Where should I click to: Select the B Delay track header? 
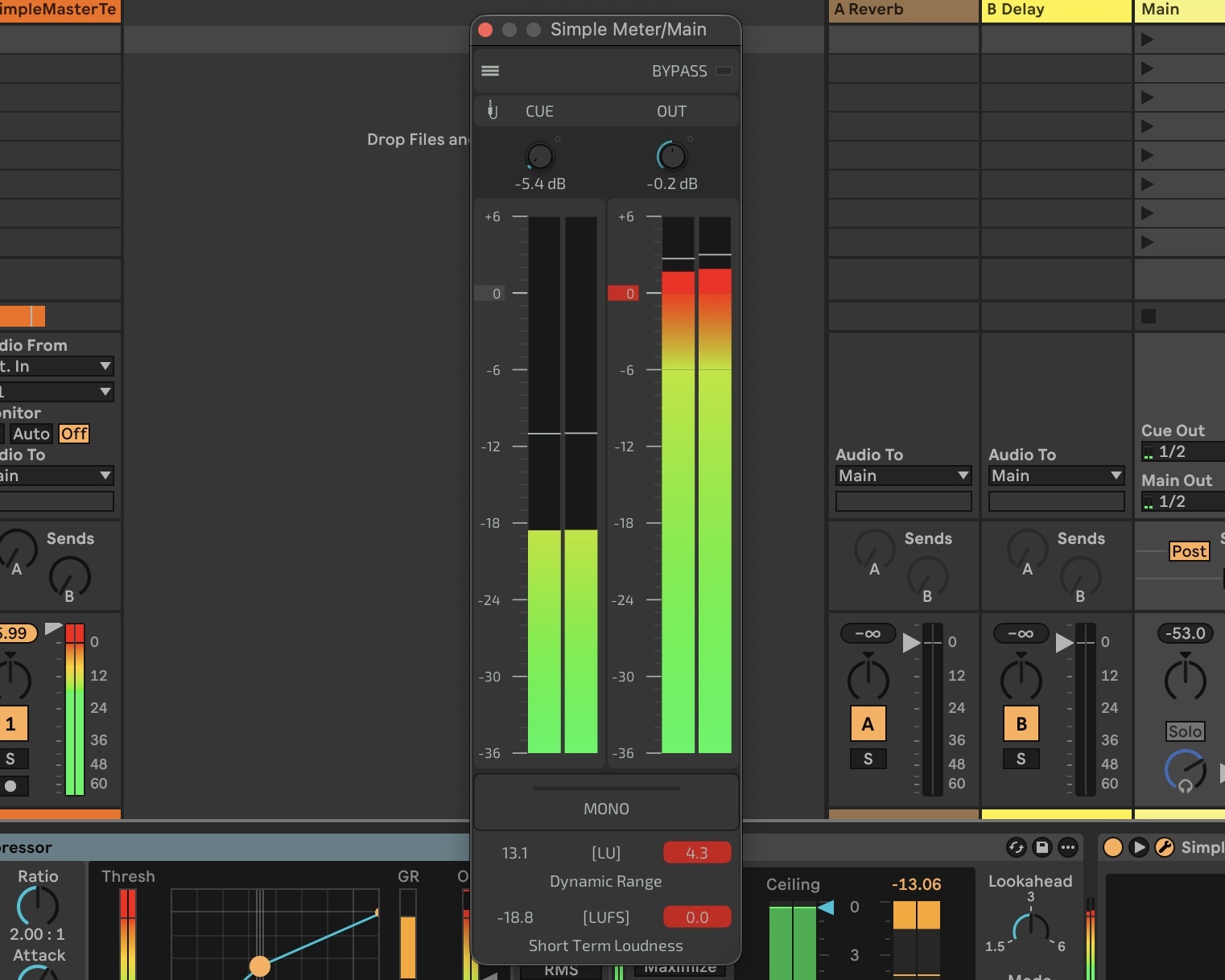[1056, 10]
